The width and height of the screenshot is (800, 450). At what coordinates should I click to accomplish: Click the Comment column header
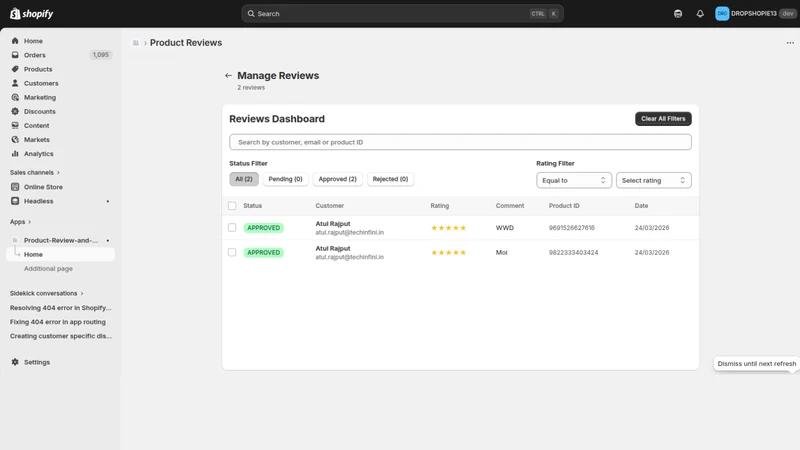tap(510, 206)
